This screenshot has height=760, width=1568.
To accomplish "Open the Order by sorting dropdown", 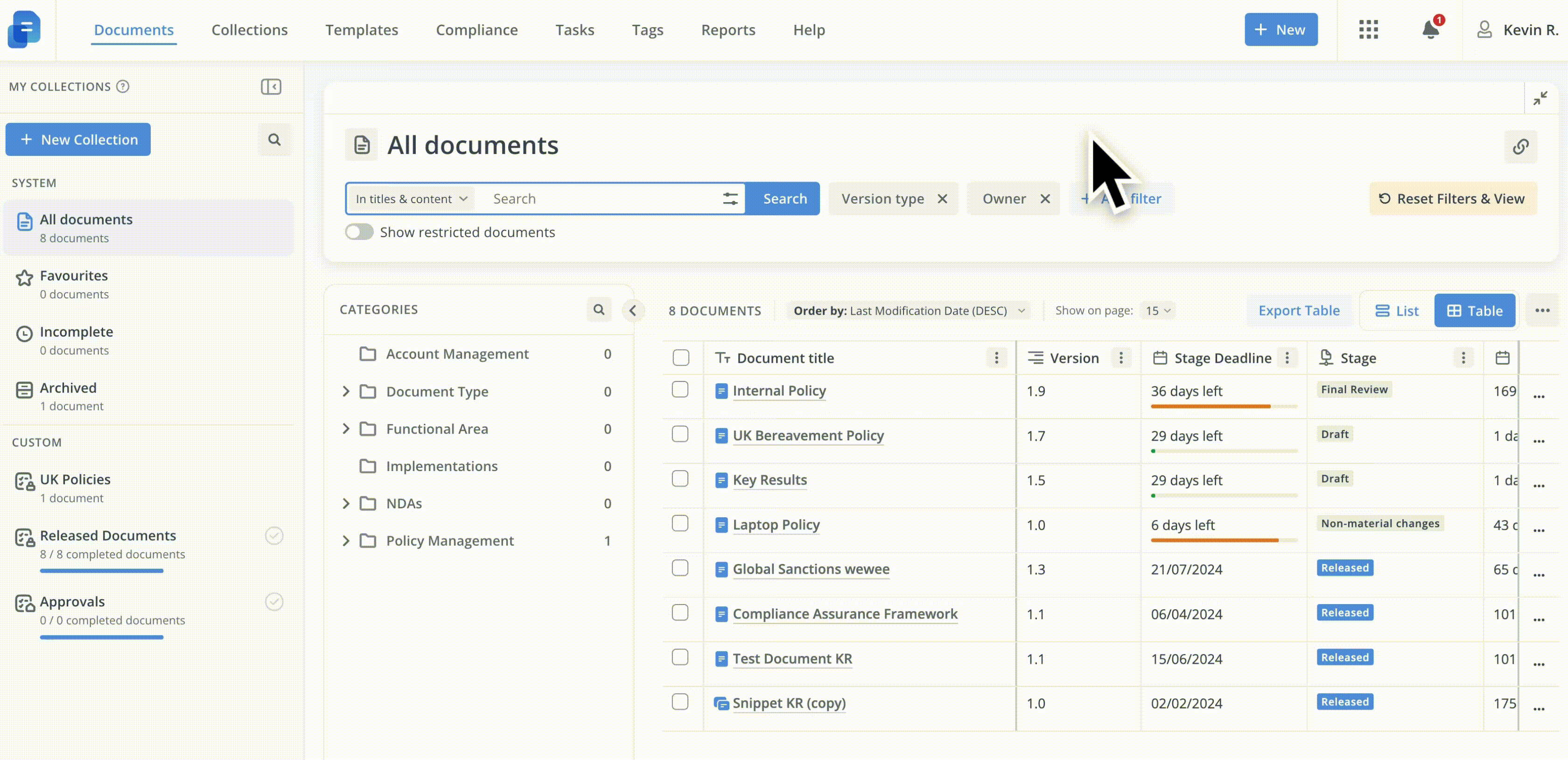I will tap(908, 310).
